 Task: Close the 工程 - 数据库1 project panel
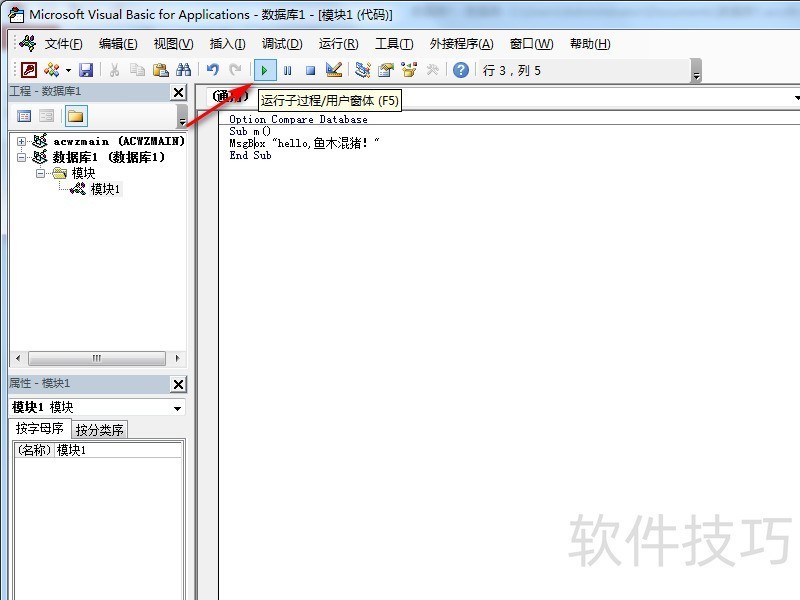178,92
